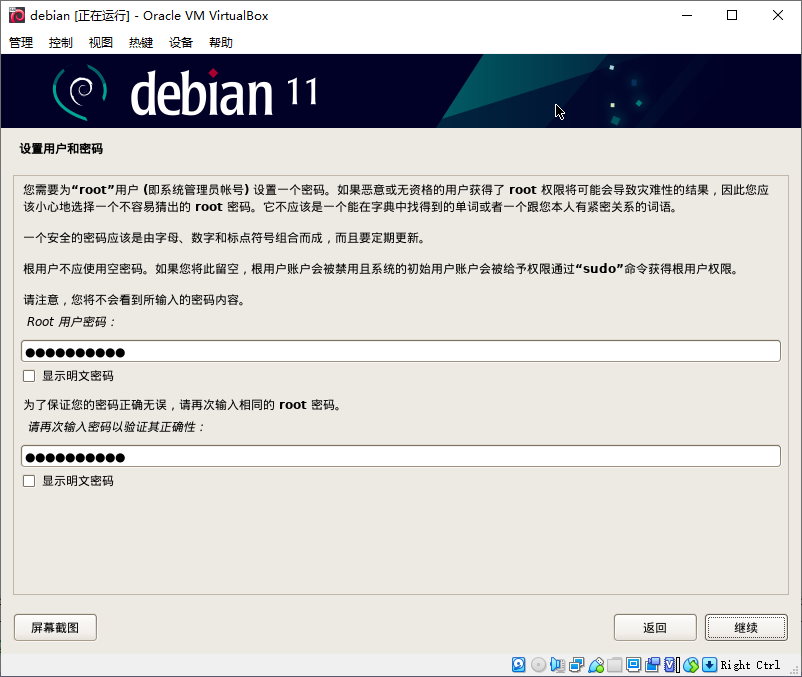Open the 帮助 menu

coord(220,42)
